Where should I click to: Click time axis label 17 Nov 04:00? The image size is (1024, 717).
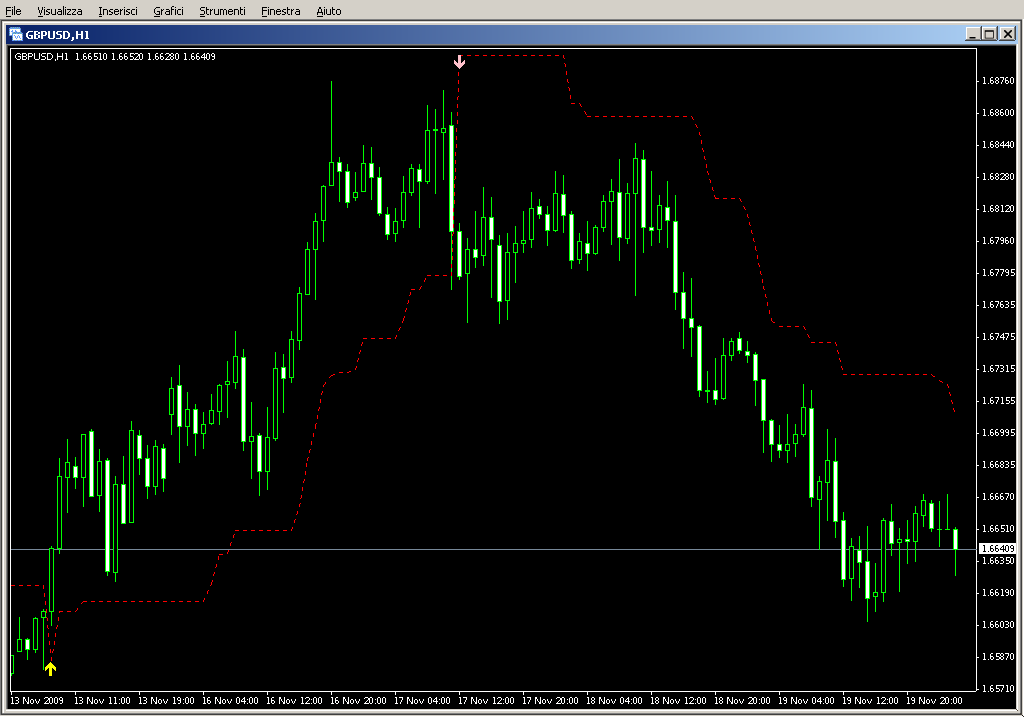click(422, 701)
